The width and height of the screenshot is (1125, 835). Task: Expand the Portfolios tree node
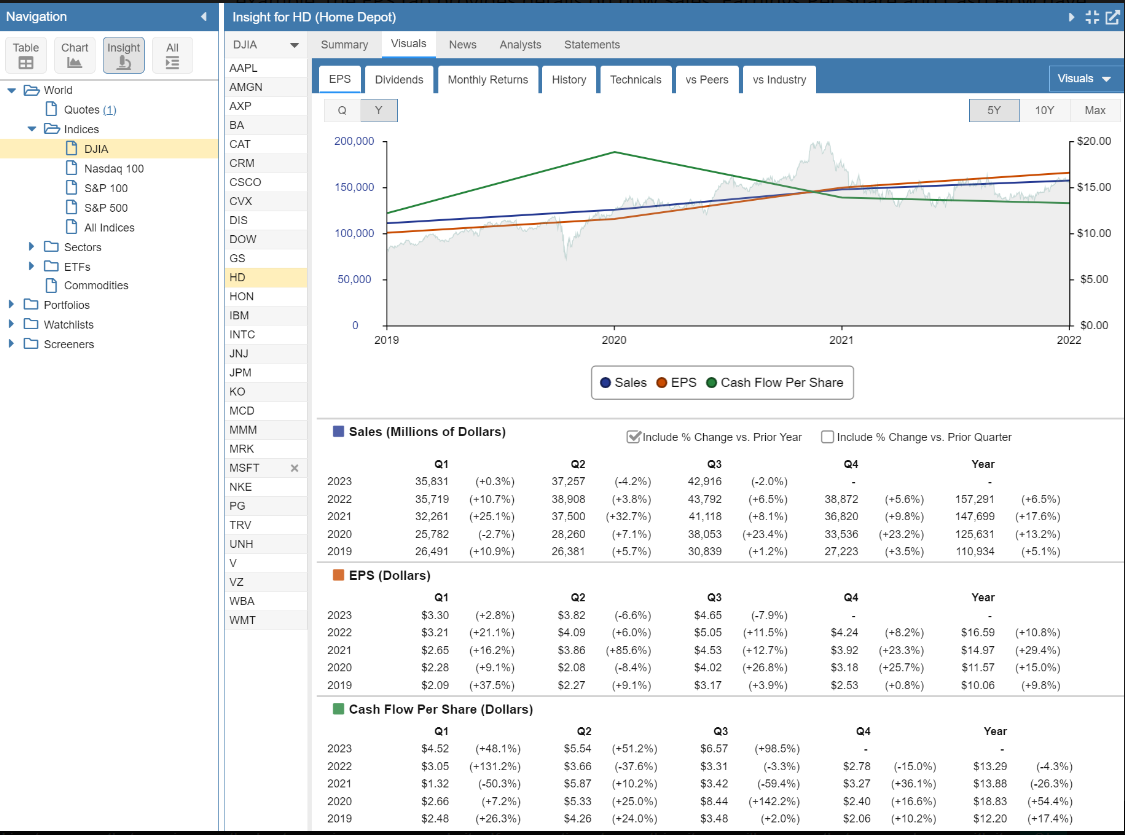pos(11,304)
